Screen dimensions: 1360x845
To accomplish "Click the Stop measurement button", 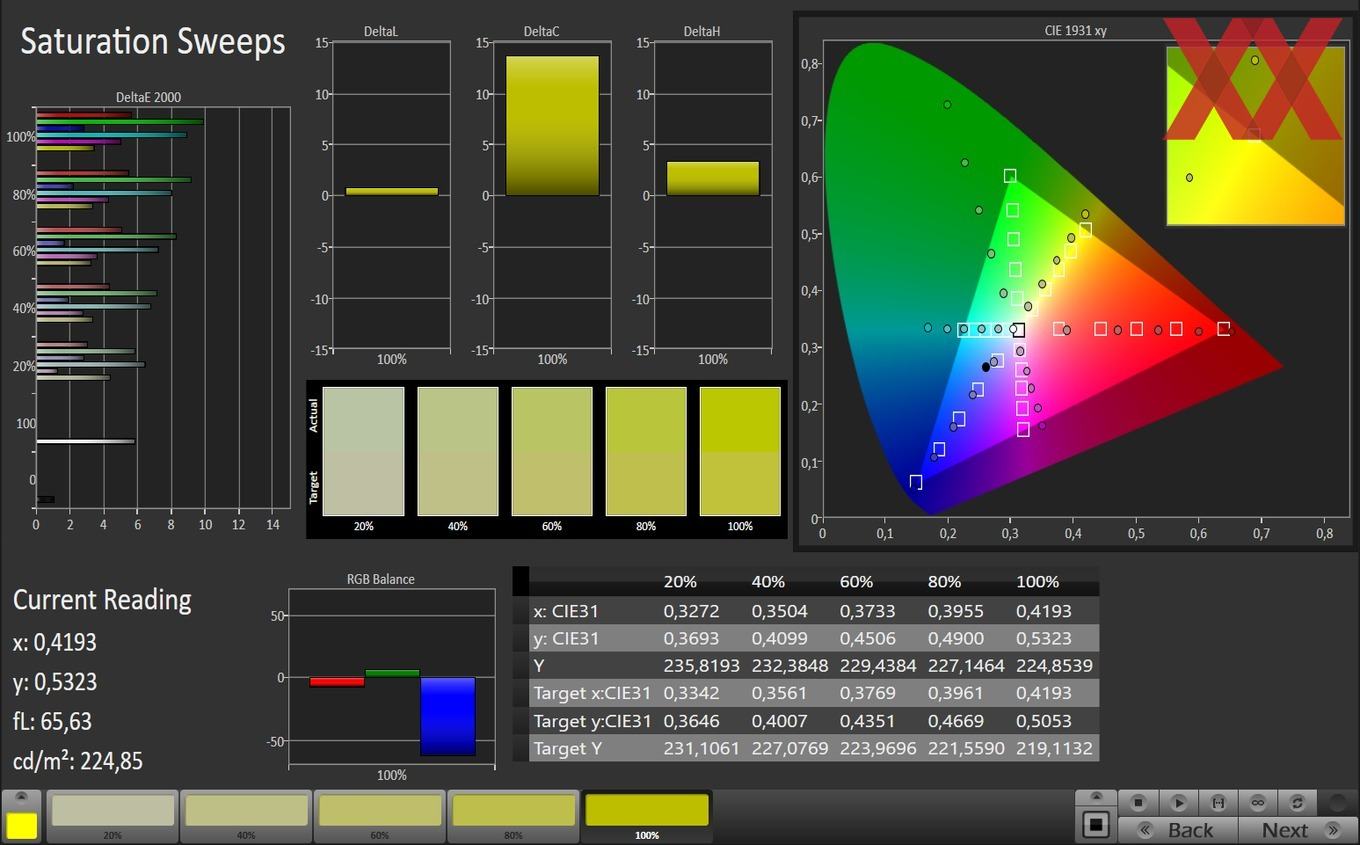I will click(x=1138, y=802).
